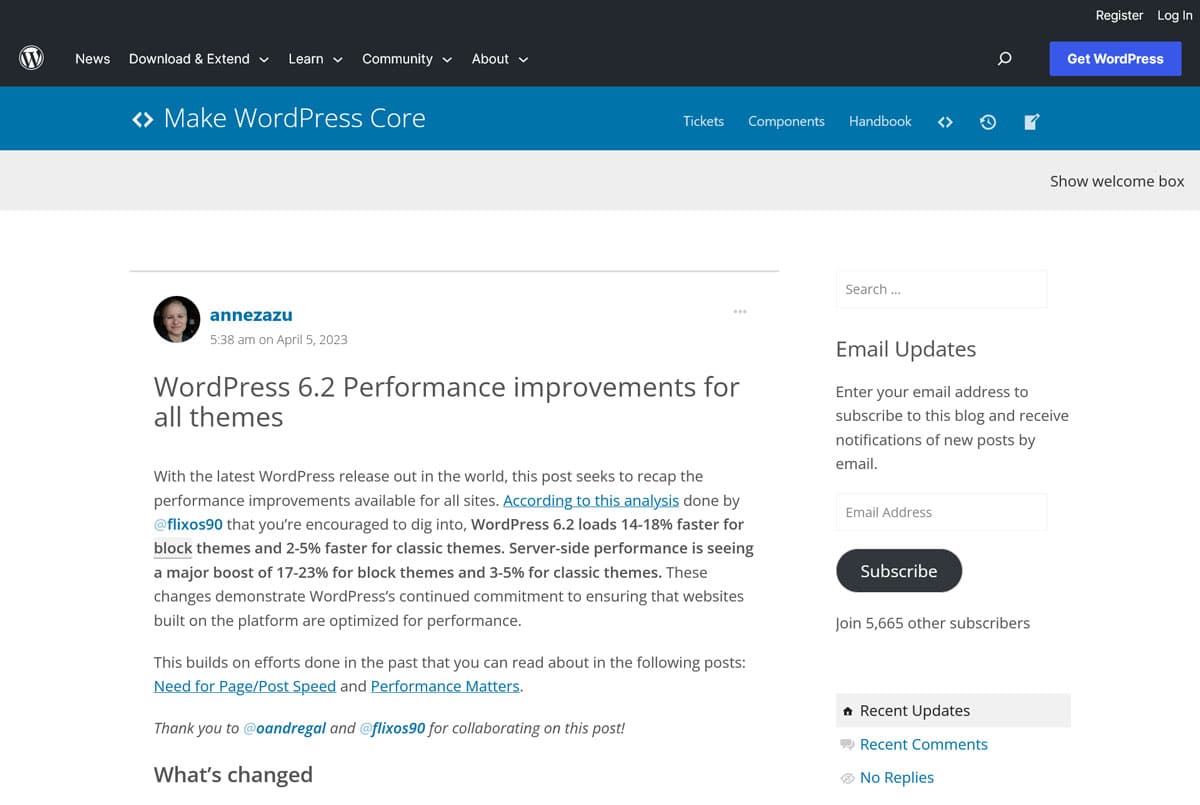The width and height of the screenshot is (1200, 805).
Task: Open the Community dropdown menu
Action: click(x=407, y=59)
